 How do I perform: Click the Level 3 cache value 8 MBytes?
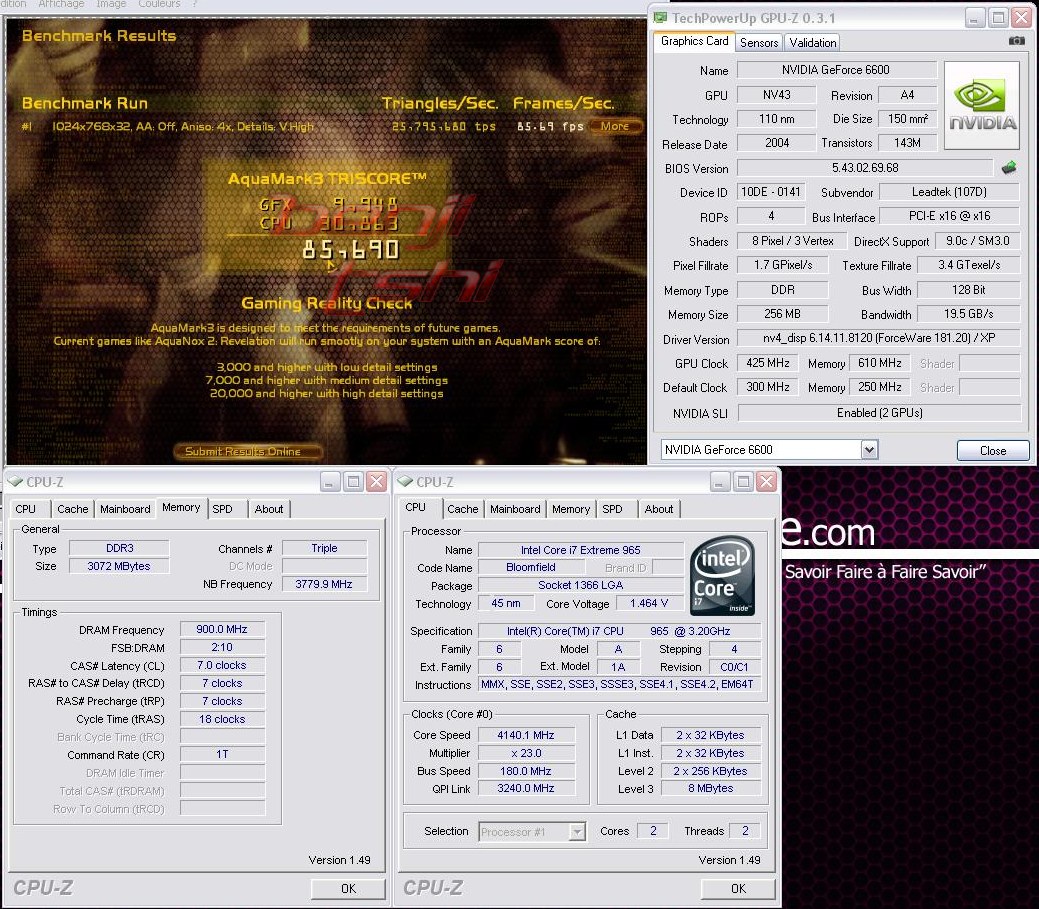pyautogui.click(x=710, y=788)
